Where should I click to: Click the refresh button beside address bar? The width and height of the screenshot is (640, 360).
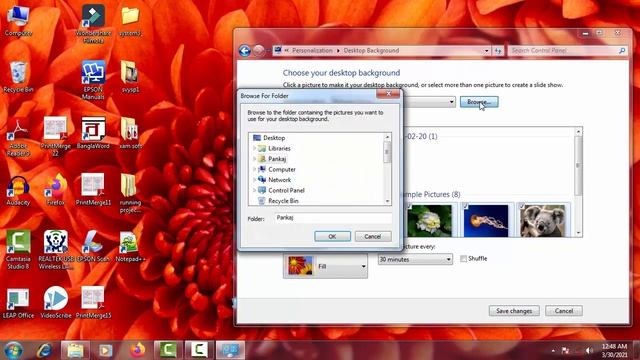tap(498, 51)
